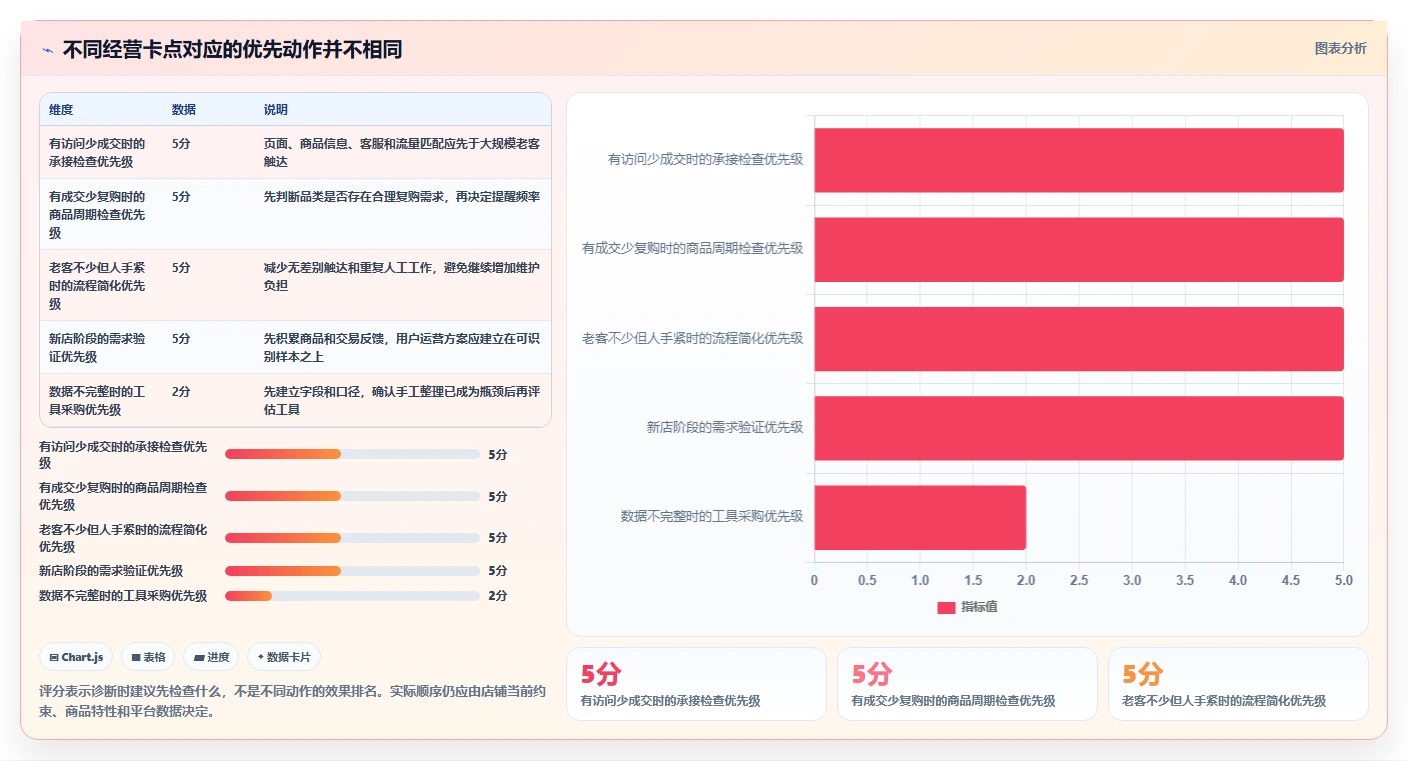Click progress bar for 老客不少但人手紧时的流程简化优先级
1408x761 pixels.
pos(352,538)
